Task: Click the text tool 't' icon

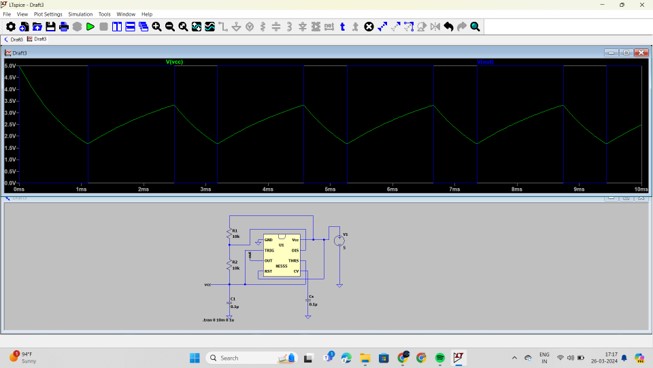Action: coord(342,27)
